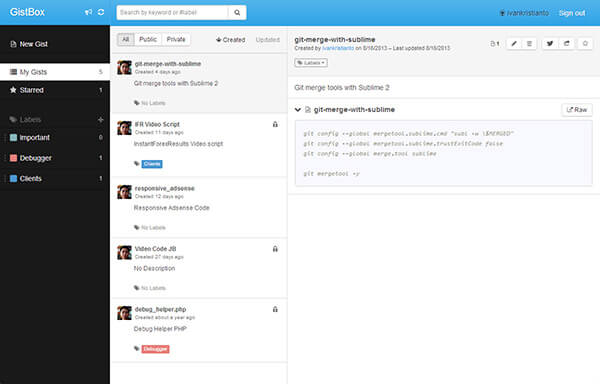600x384 pixels.
Task: Click the git-merge-with-sublime title in list
Action: [168, 64]
